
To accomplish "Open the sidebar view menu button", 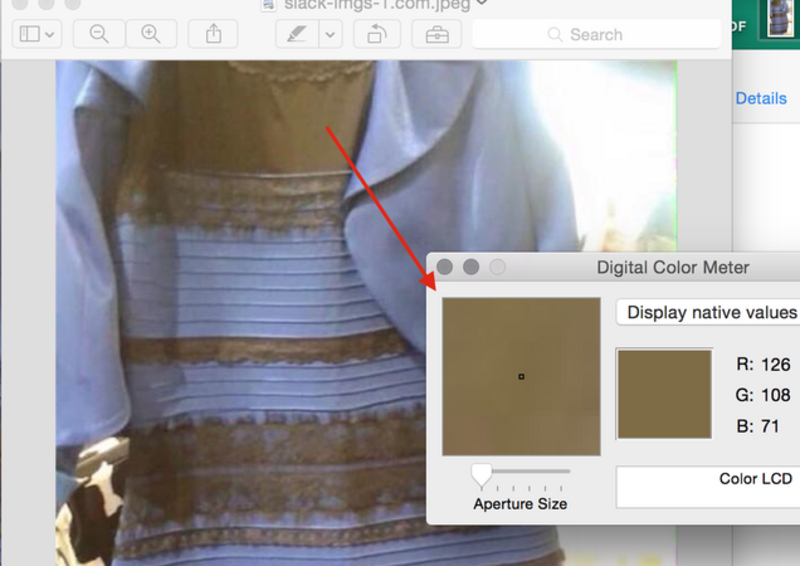I will (37, 34).
